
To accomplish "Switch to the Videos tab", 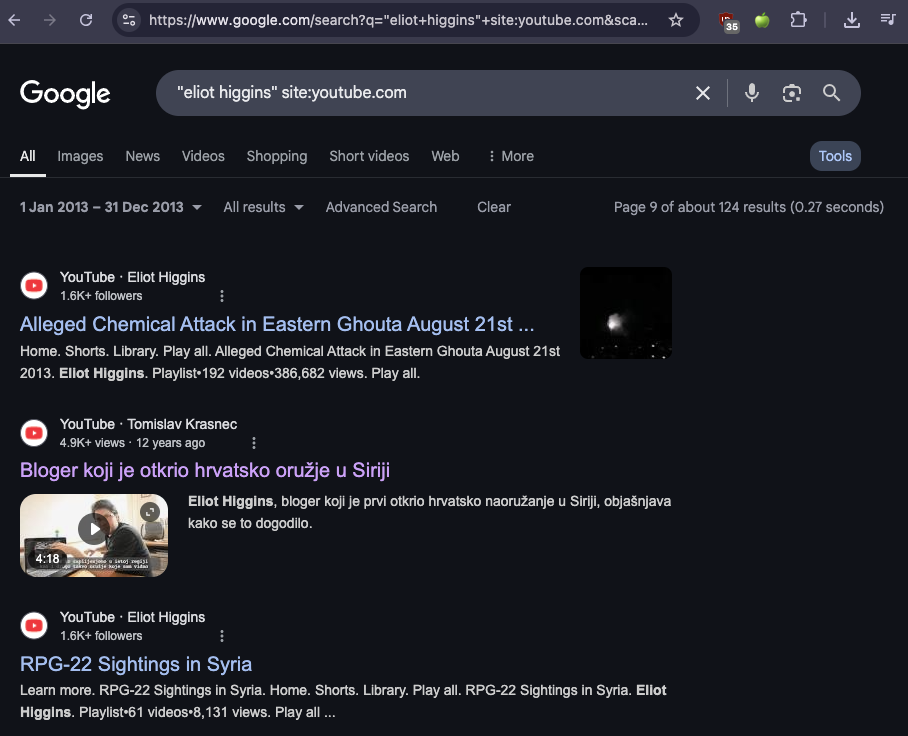I will pos(203,156).
